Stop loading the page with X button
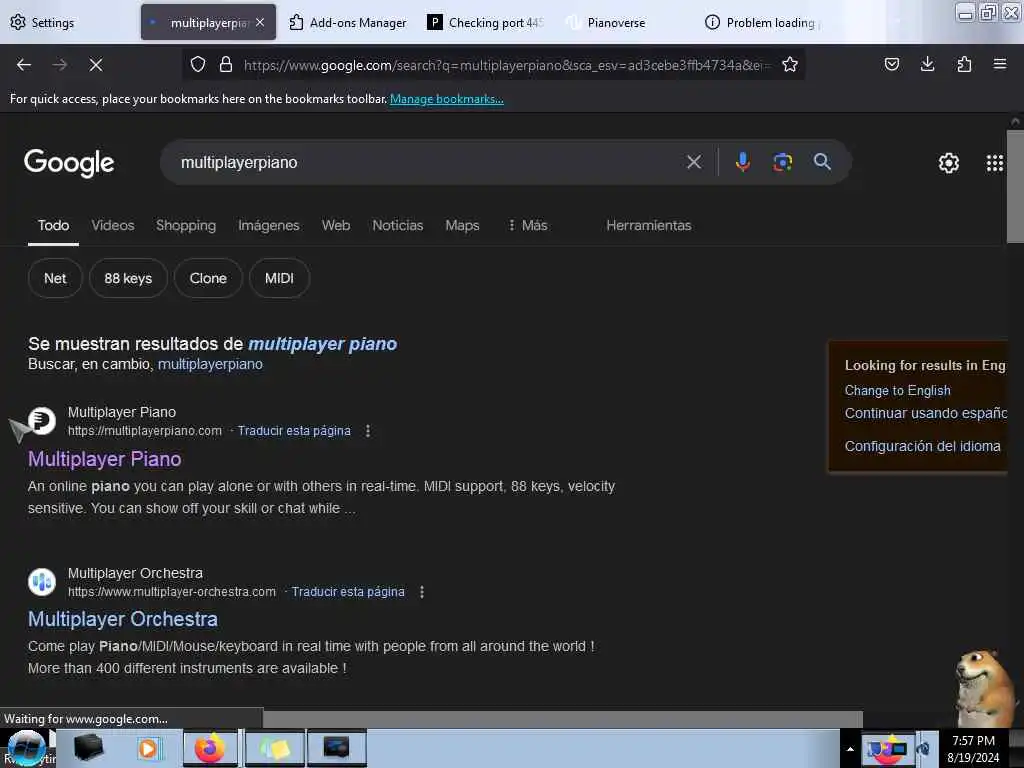1024x768 pixels. click(95, 65)
